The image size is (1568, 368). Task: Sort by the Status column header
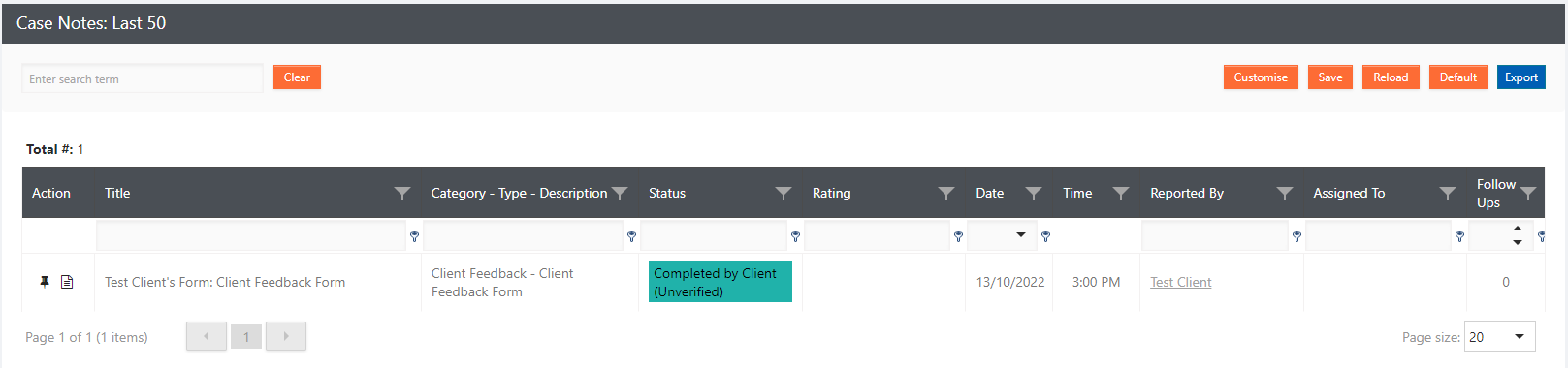(x=667, y=193)
